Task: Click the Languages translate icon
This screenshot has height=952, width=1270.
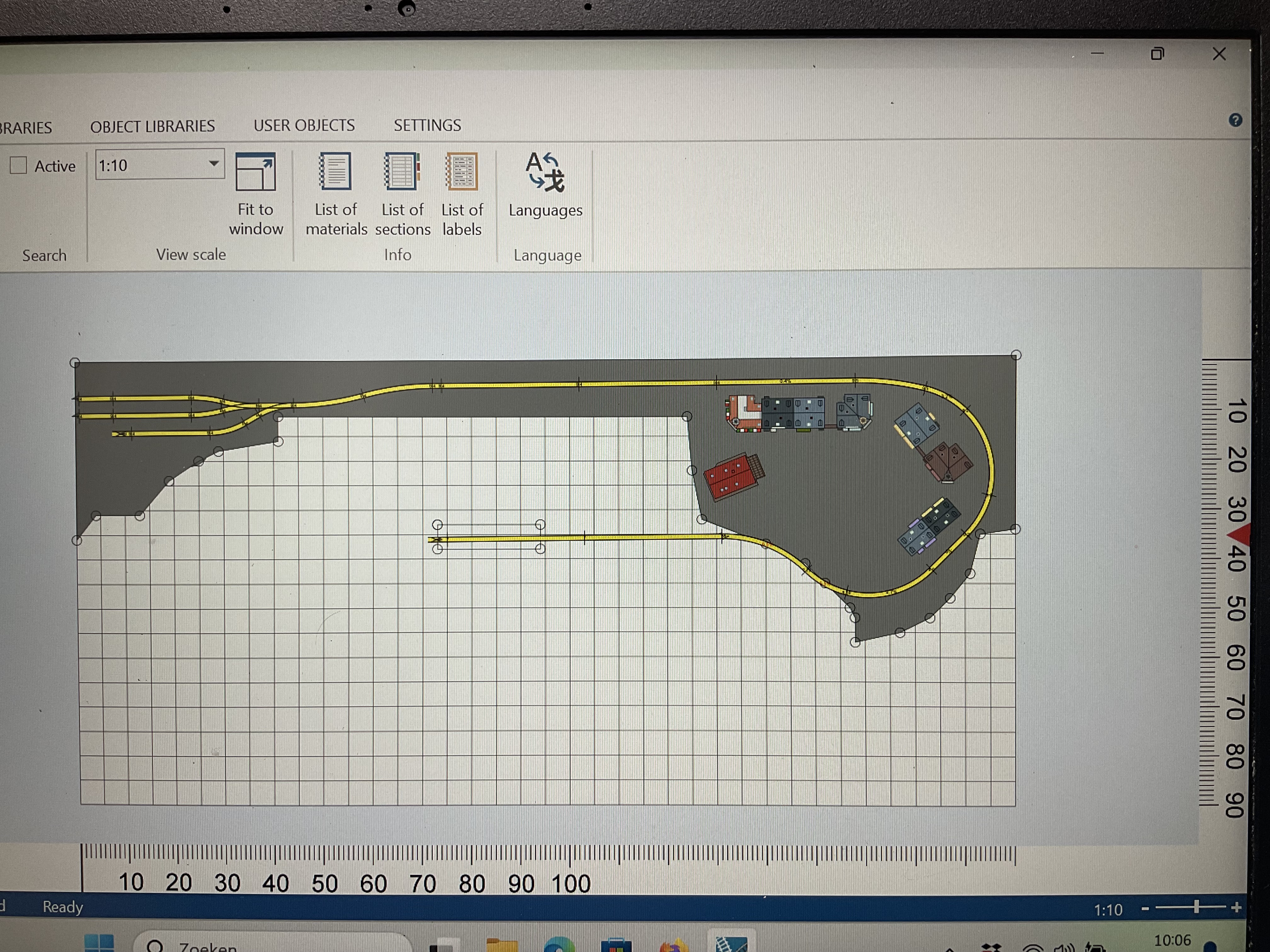Action: [545, 172]
